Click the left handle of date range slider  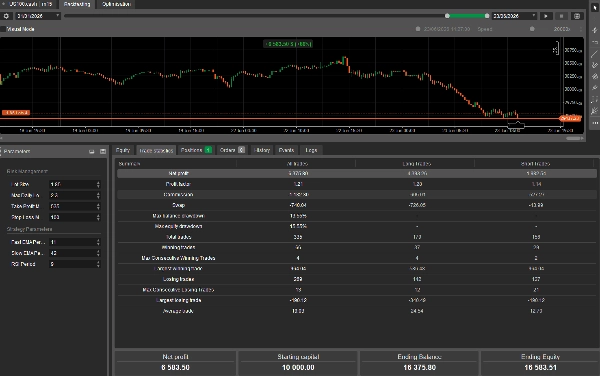pos(447,16)
